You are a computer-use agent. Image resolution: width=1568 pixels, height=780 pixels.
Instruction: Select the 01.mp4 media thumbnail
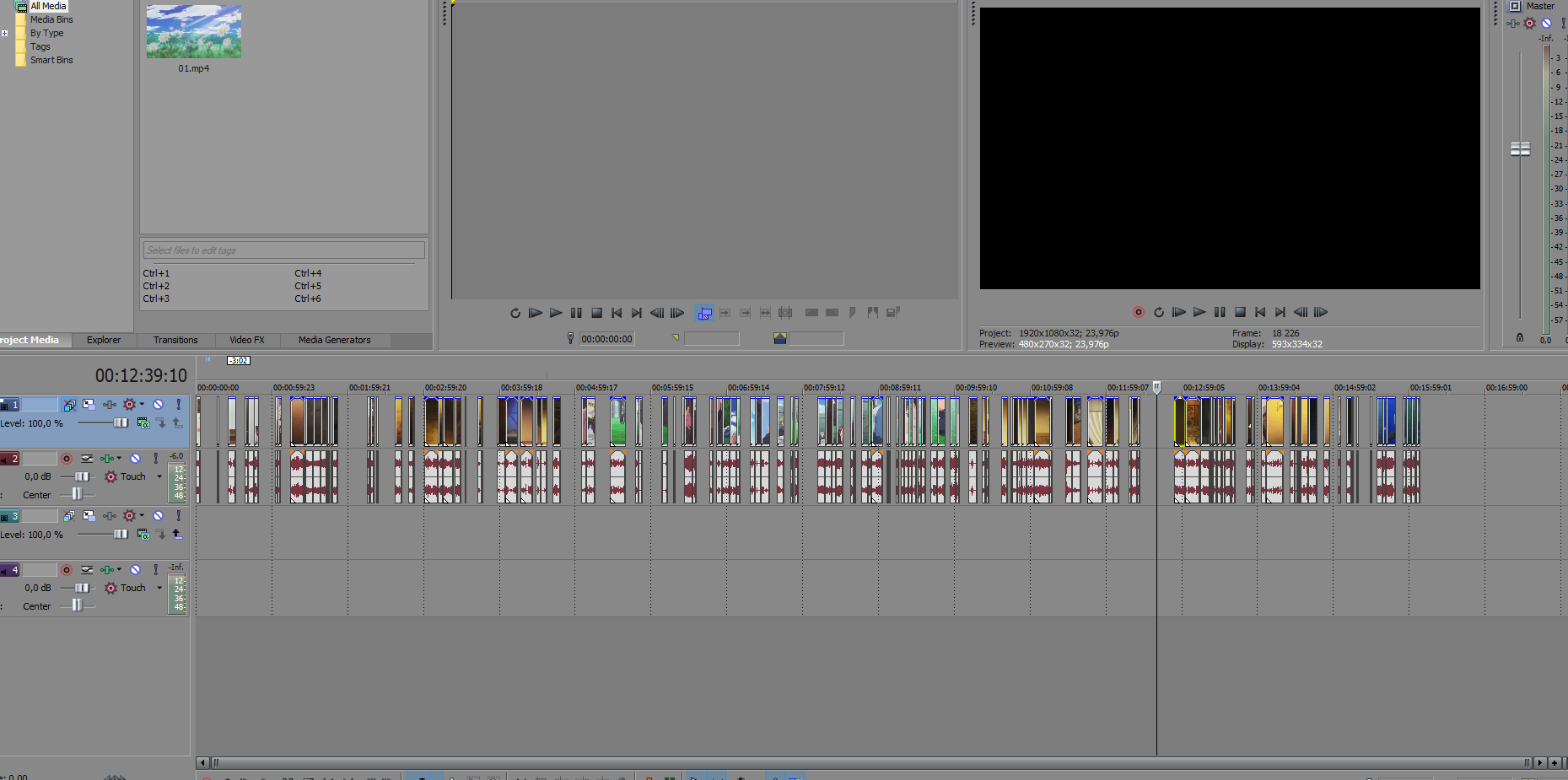click(193, 32)
